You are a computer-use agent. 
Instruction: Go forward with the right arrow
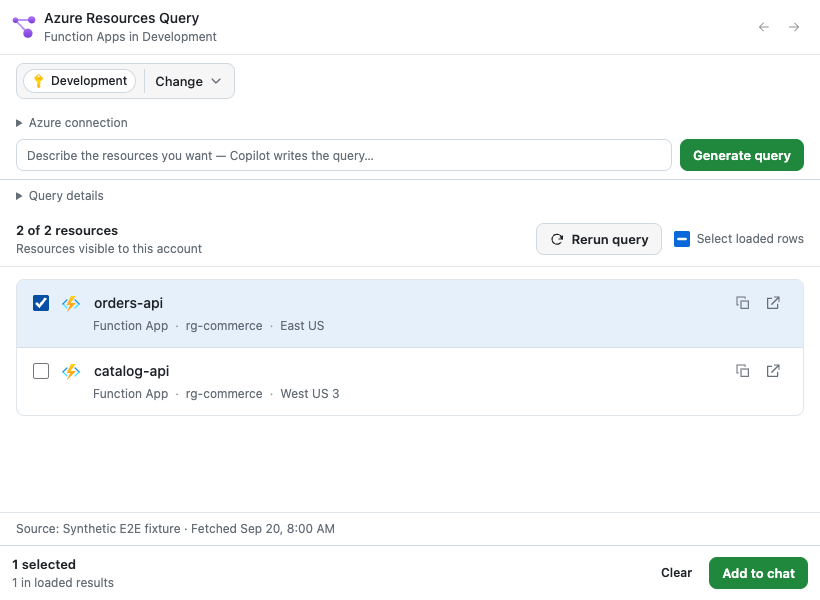coord(794,27)
